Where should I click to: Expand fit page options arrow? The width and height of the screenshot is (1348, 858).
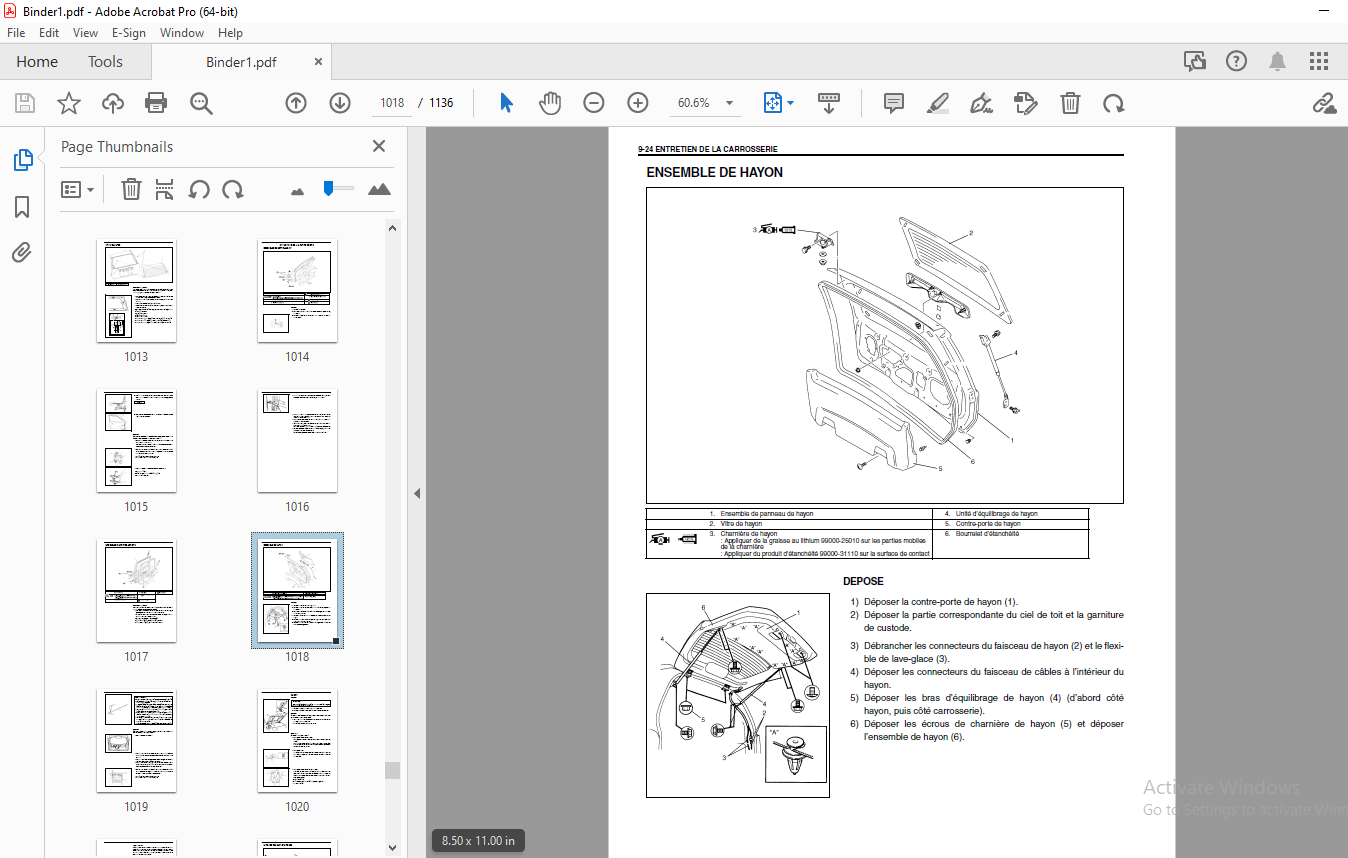790,103
